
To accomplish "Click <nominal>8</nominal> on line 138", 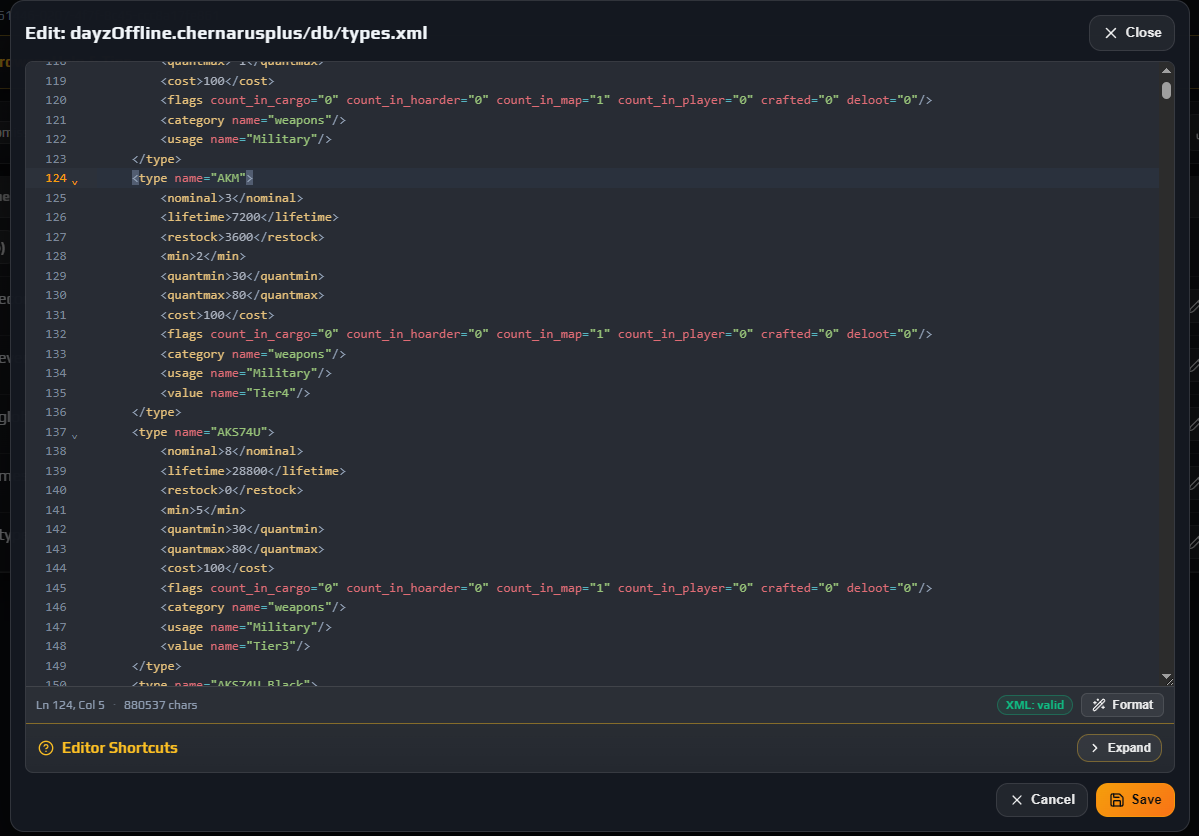I will [232, 451].
